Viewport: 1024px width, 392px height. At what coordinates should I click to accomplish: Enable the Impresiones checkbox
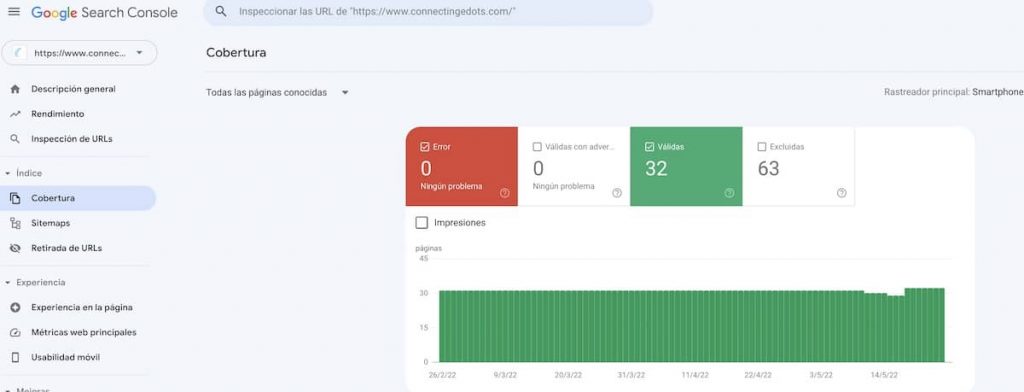pos(422,223)
